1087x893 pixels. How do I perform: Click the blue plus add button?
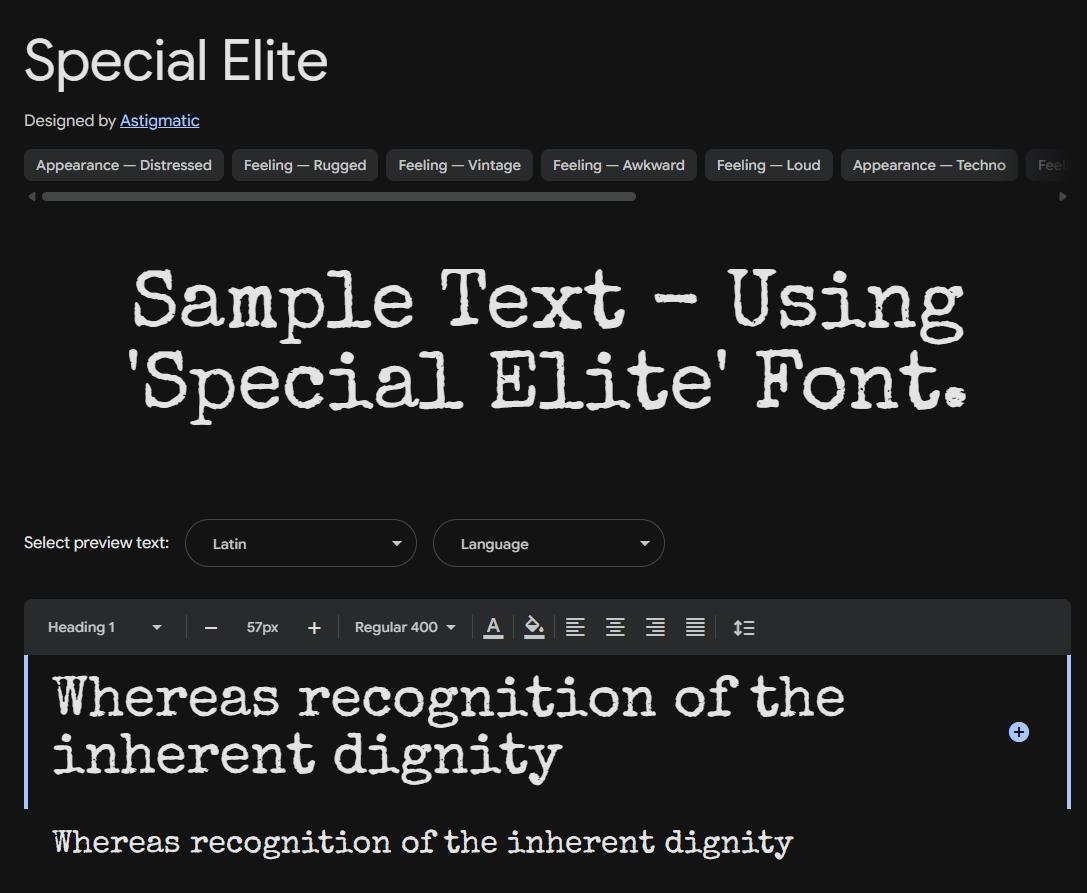1018,732
